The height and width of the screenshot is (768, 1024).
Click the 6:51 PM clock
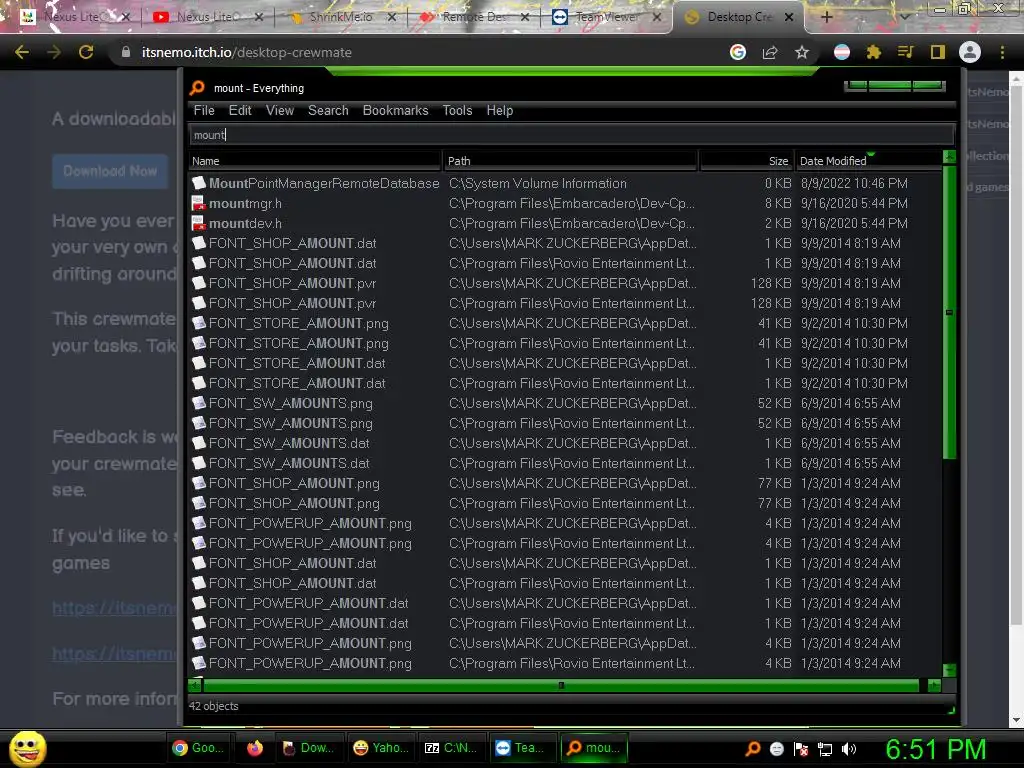coord(935,749)
